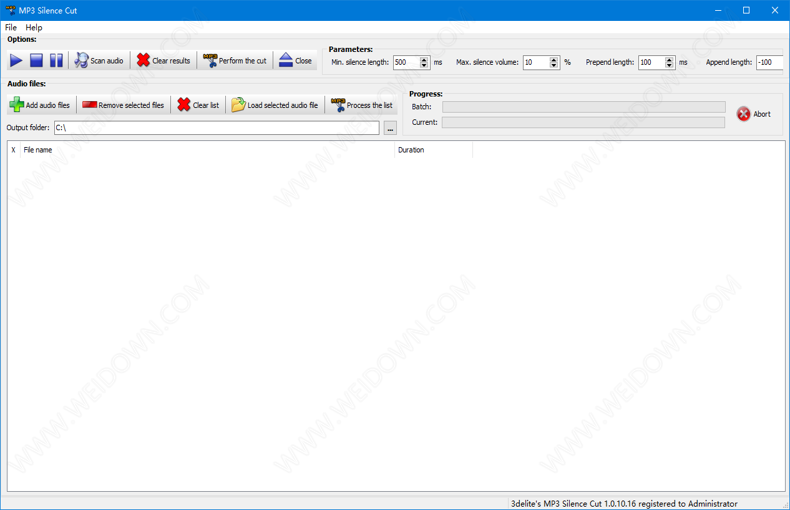Click the MP3 Silence Cut title bar icon
Viewport: 790px width, 510px height.
coord(10,10)
